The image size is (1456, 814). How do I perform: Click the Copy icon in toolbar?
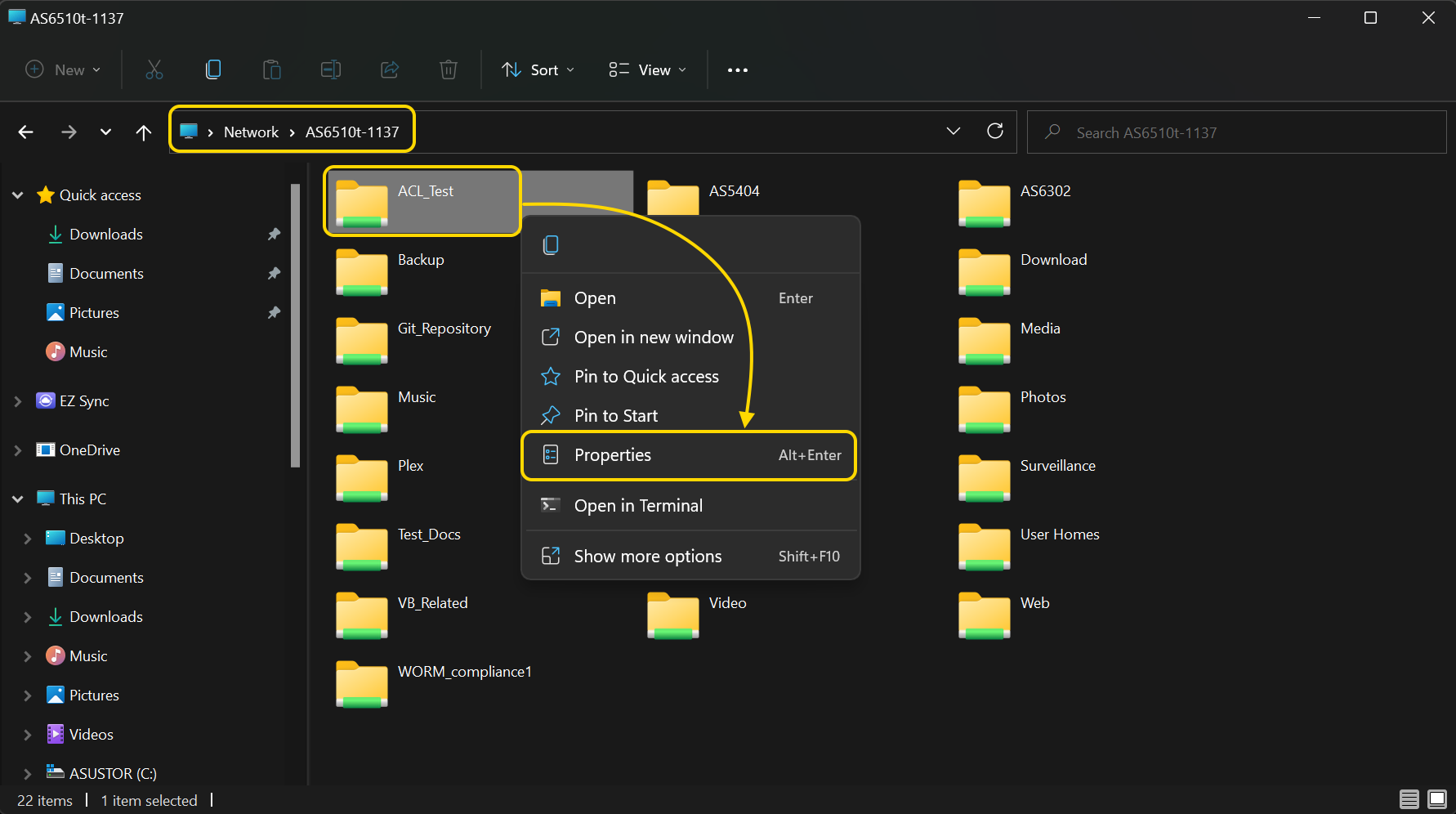click(x=213, y=69)
